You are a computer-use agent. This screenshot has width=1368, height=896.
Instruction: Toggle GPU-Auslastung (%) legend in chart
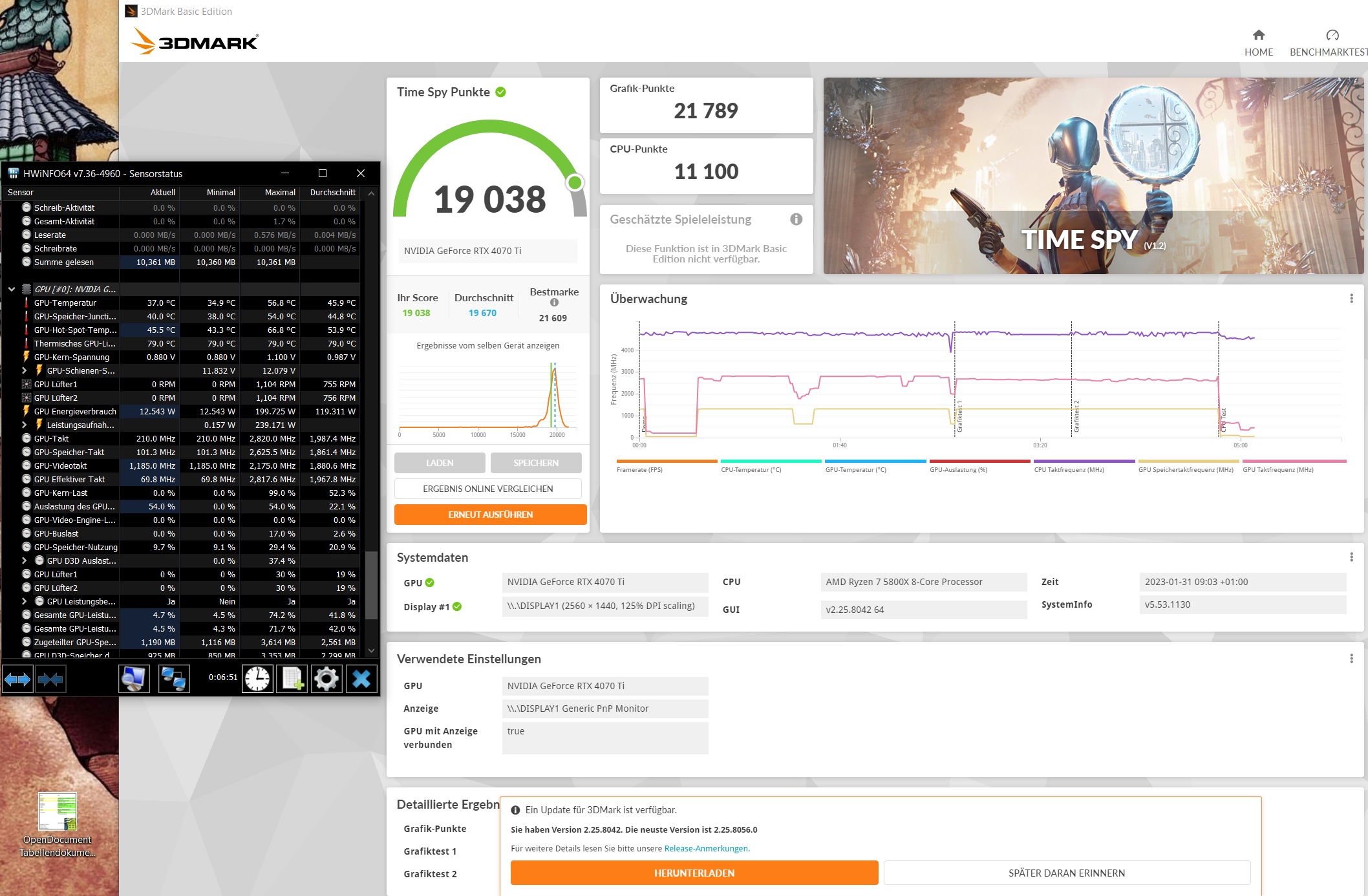click(x=958, y=469)
